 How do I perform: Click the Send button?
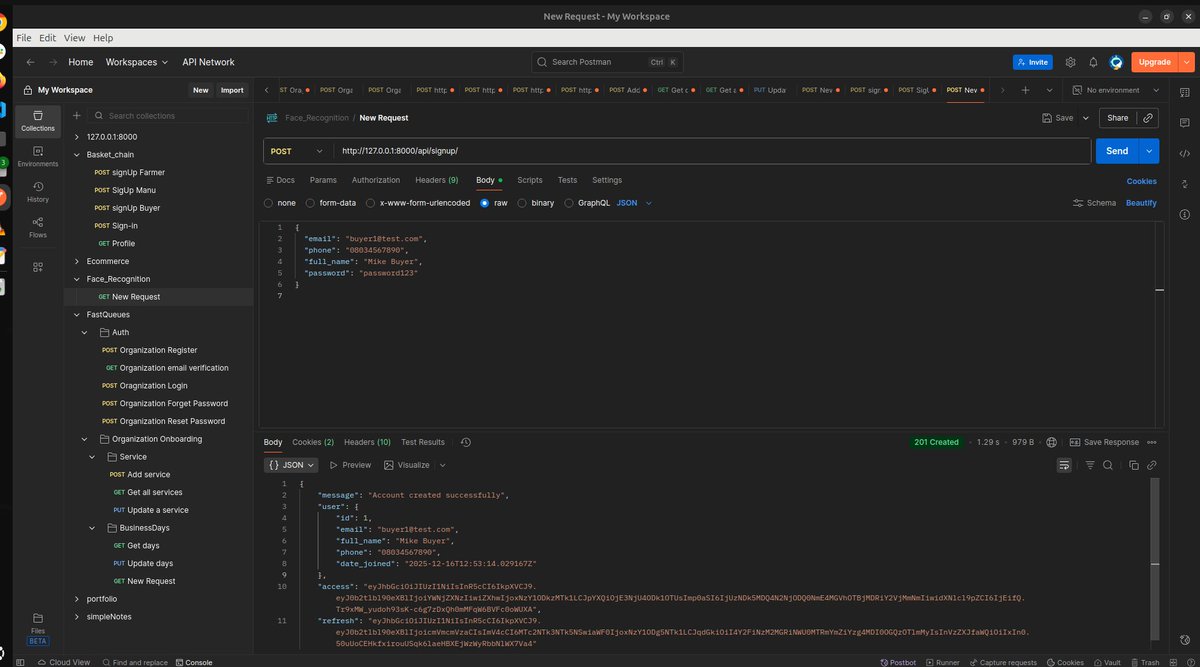[x=1116, y=150]
